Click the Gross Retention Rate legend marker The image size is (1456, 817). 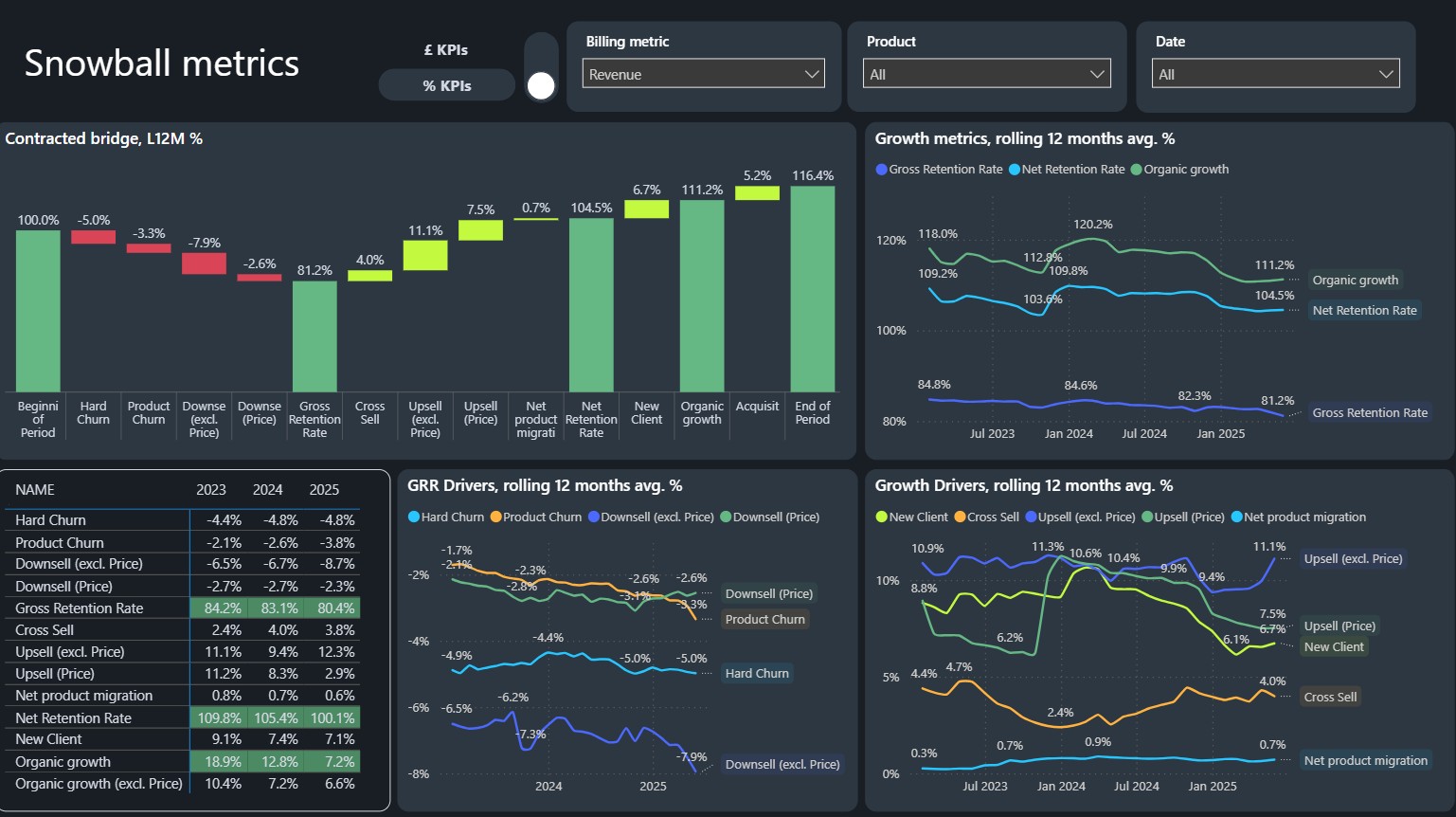(x=882, y=170)
